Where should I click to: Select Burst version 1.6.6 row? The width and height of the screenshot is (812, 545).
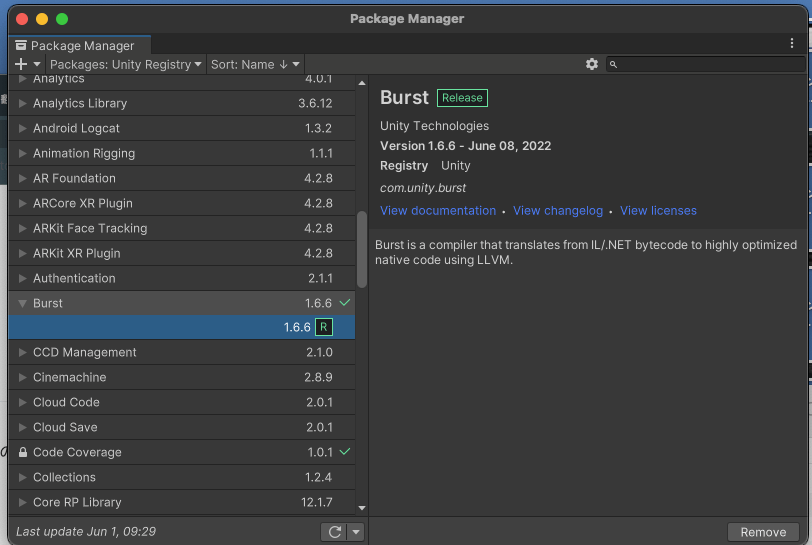pyautogui.click(x=182, y=327)
